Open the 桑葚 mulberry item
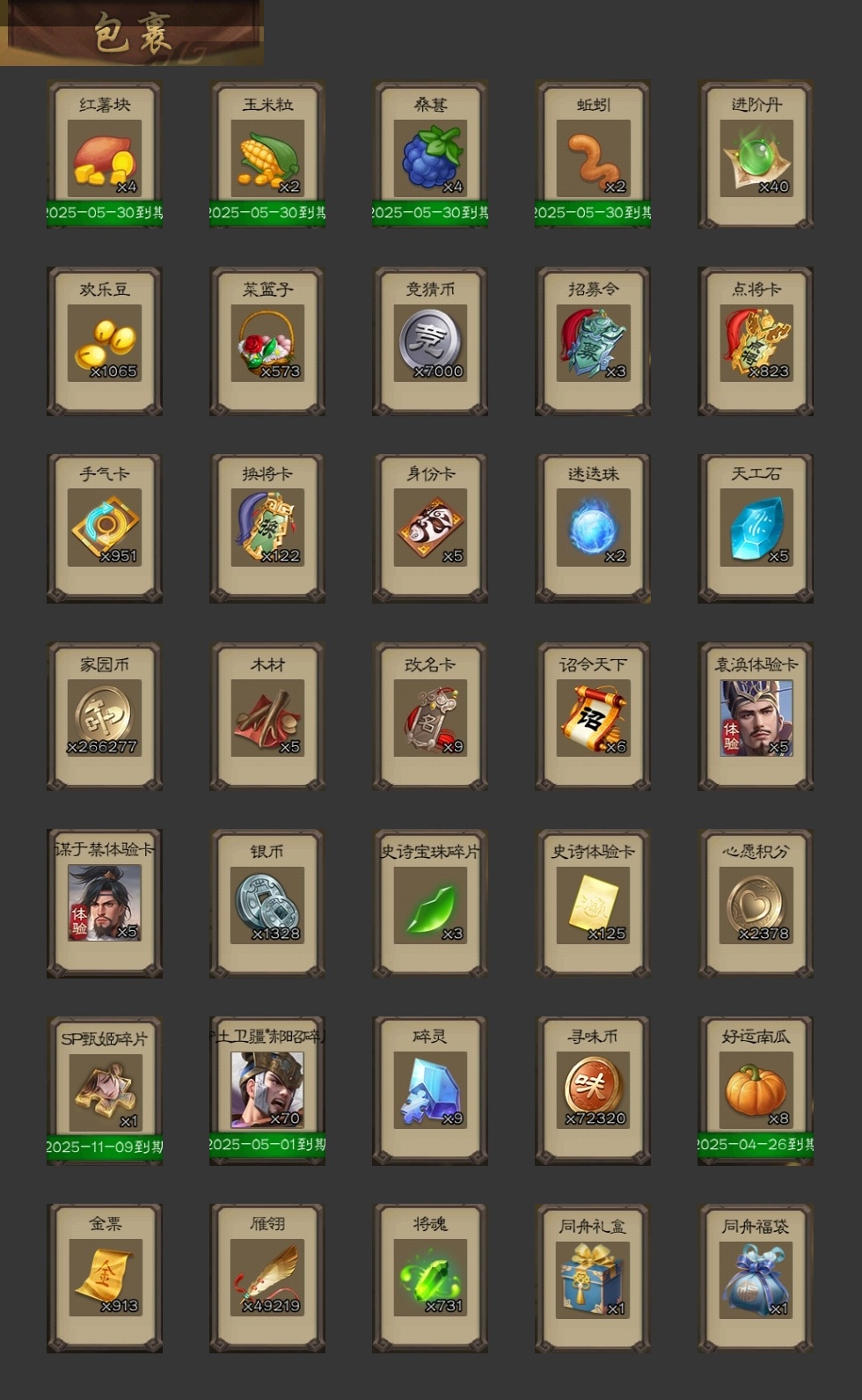This screenshot has height=1400, width=862. (430, 155)
